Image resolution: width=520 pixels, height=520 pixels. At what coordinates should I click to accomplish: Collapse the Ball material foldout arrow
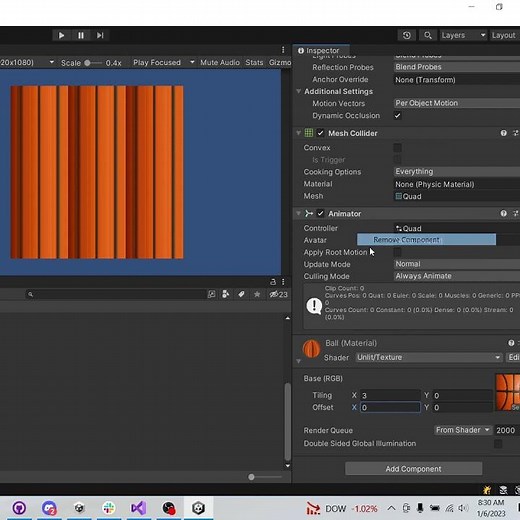[299, 361]
